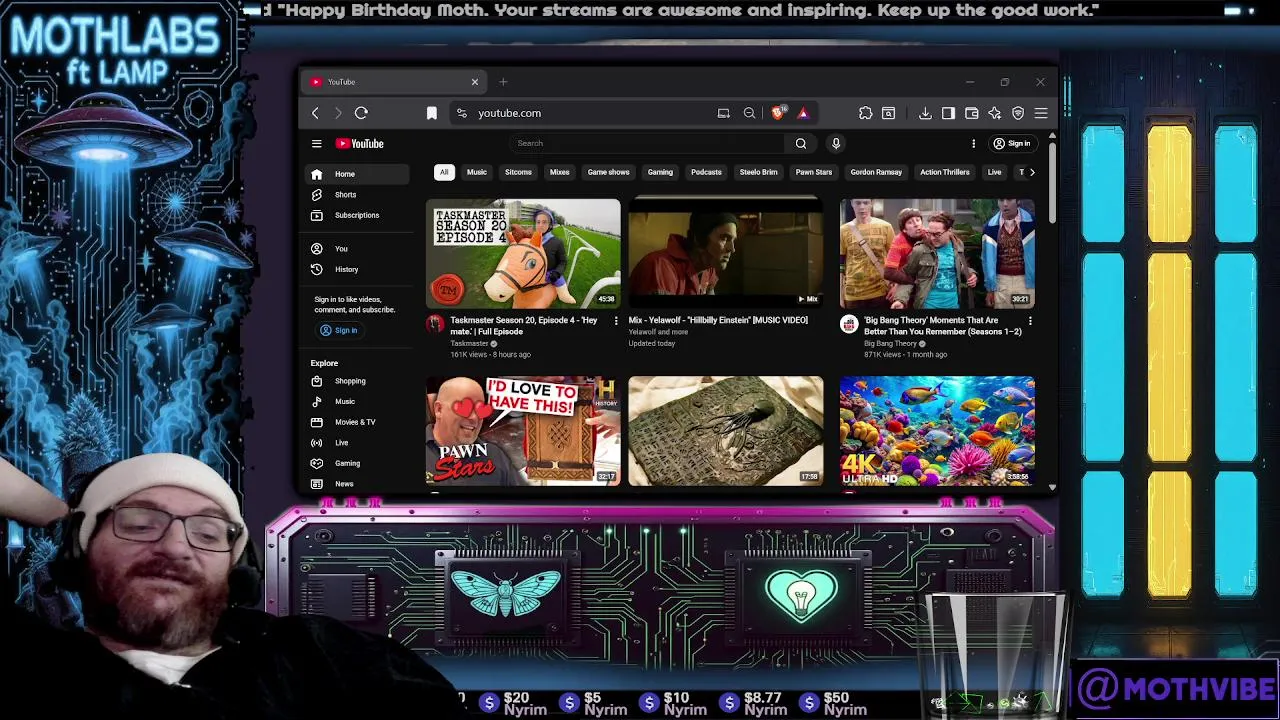
Task: Select the Mixes filter chip
Action: click(x=559, y=172)
